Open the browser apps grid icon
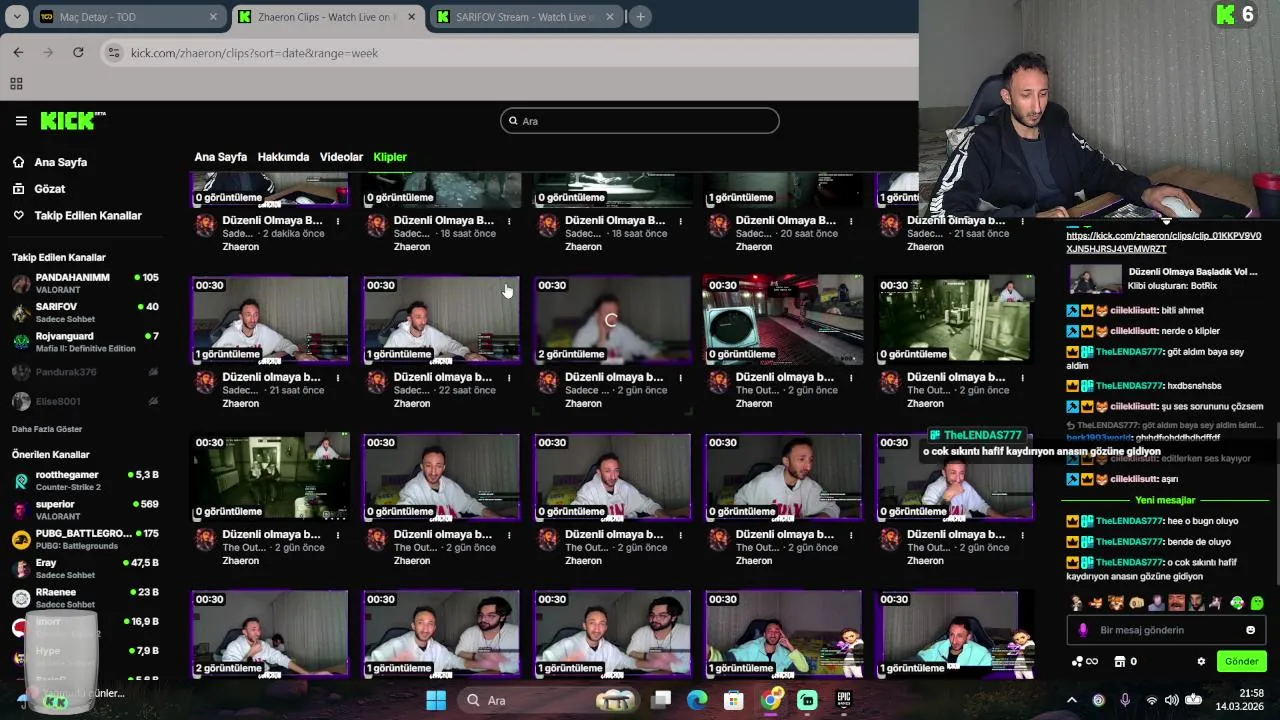This screenshot has height=720, width=1280. [16, 84]
